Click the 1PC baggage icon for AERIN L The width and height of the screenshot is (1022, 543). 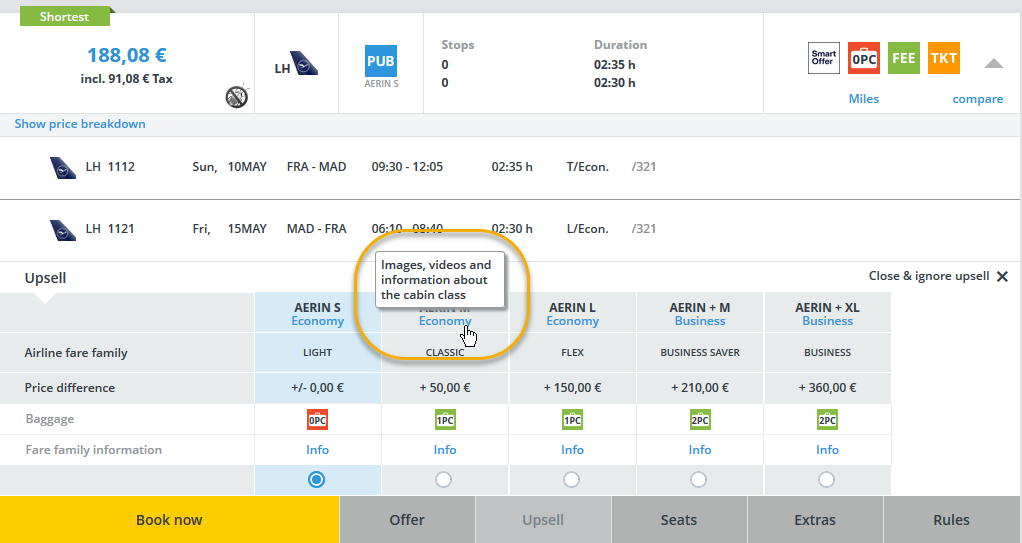572,420
